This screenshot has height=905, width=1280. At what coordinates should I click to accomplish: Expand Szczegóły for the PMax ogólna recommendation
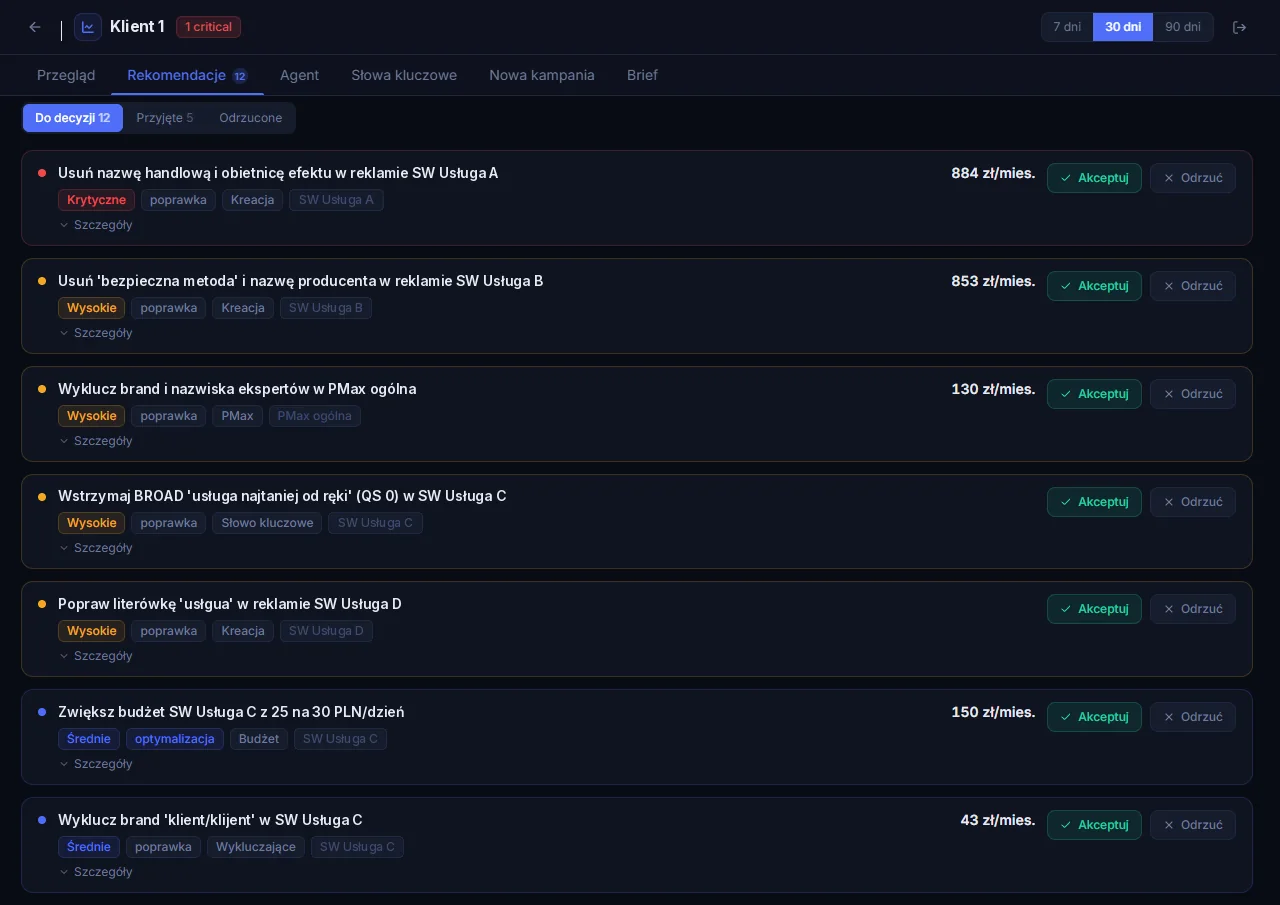(x=96, y=441)
